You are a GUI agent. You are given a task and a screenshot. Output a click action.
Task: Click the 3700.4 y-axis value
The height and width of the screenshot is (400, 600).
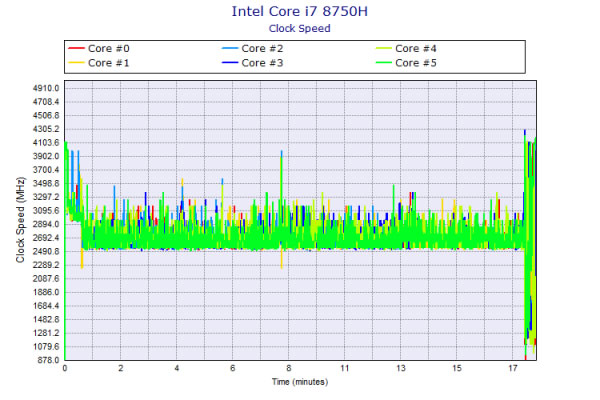click(46, 170)
